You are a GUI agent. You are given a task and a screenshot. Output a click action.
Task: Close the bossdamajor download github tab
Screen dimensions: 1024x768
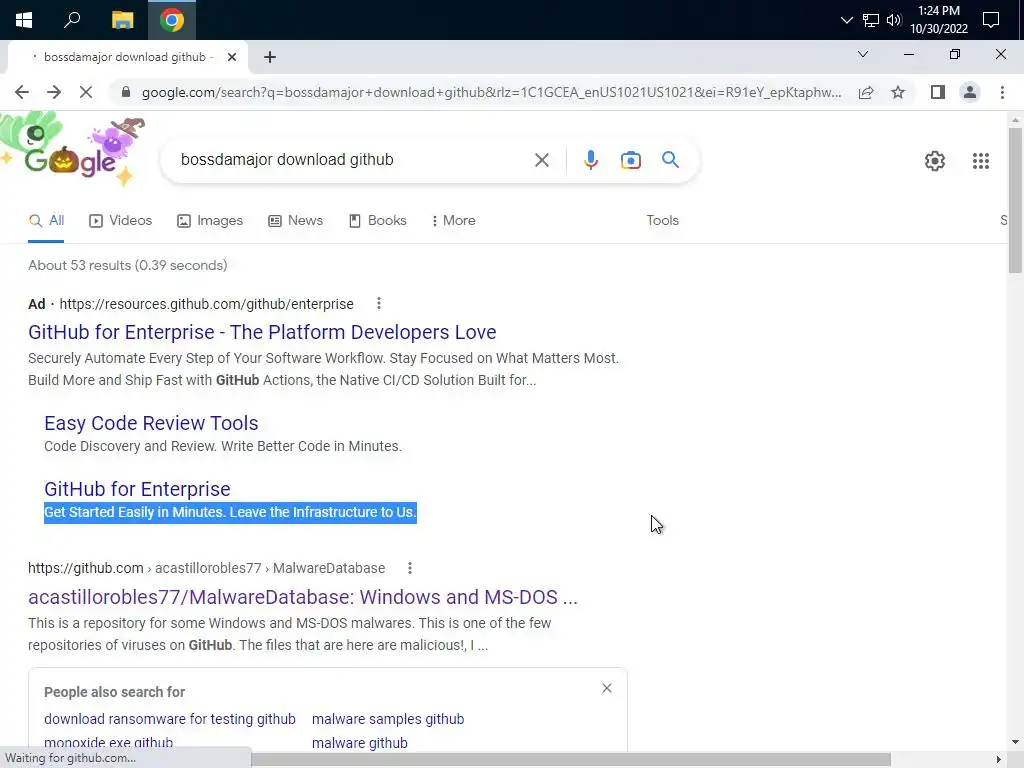232,57
